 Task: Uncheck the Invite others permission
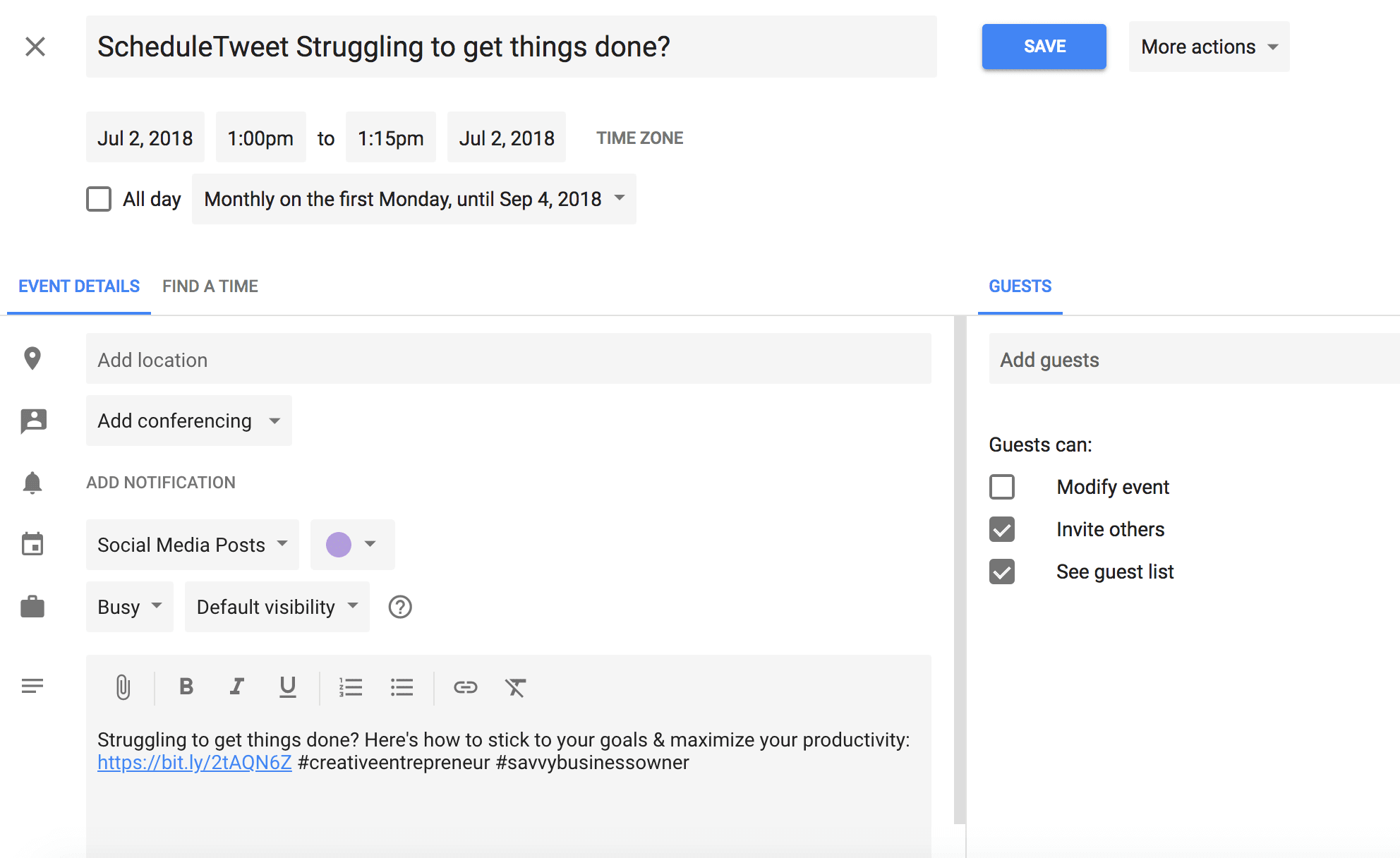point(1002,529)
